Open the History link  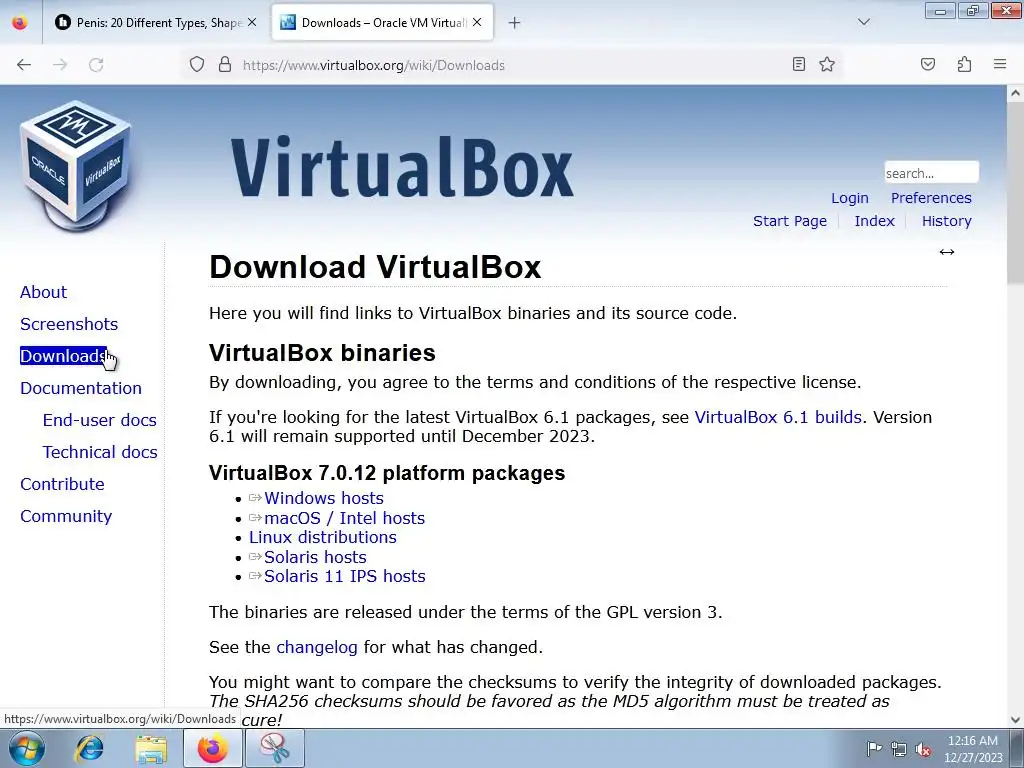[x=946, y=221]
